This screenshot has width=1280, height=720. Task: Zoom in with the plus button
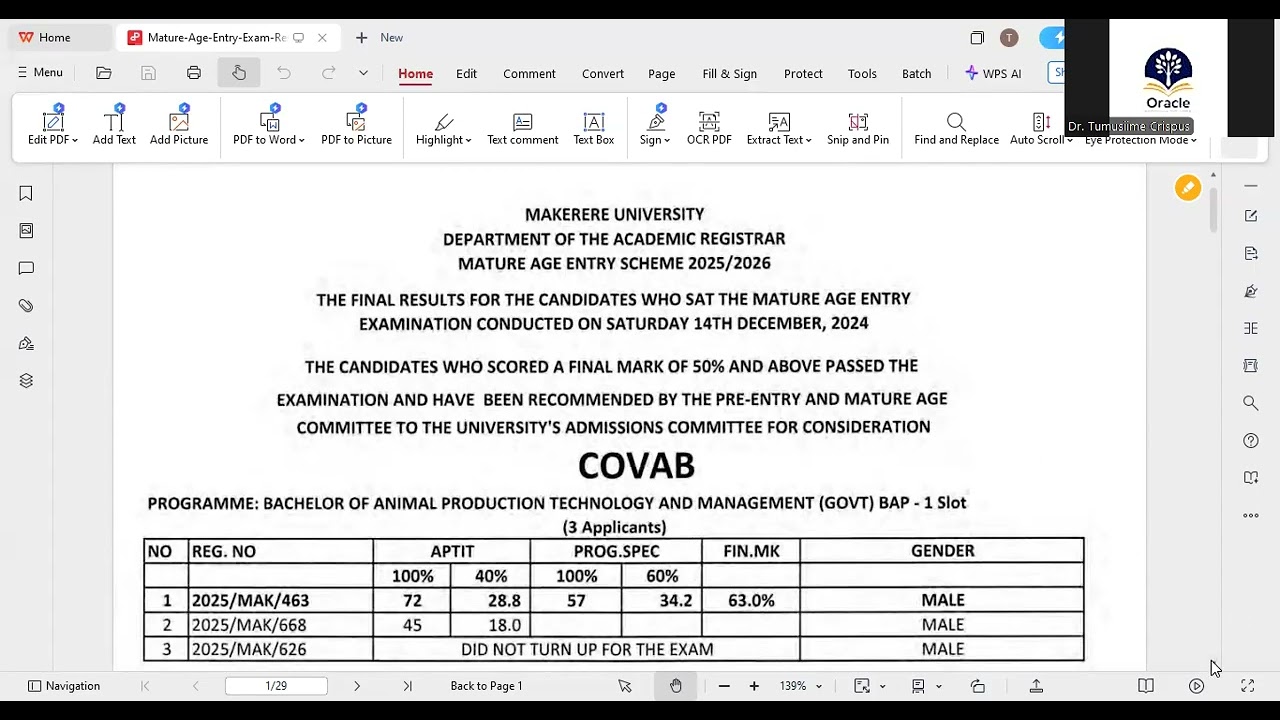(754, 686)
